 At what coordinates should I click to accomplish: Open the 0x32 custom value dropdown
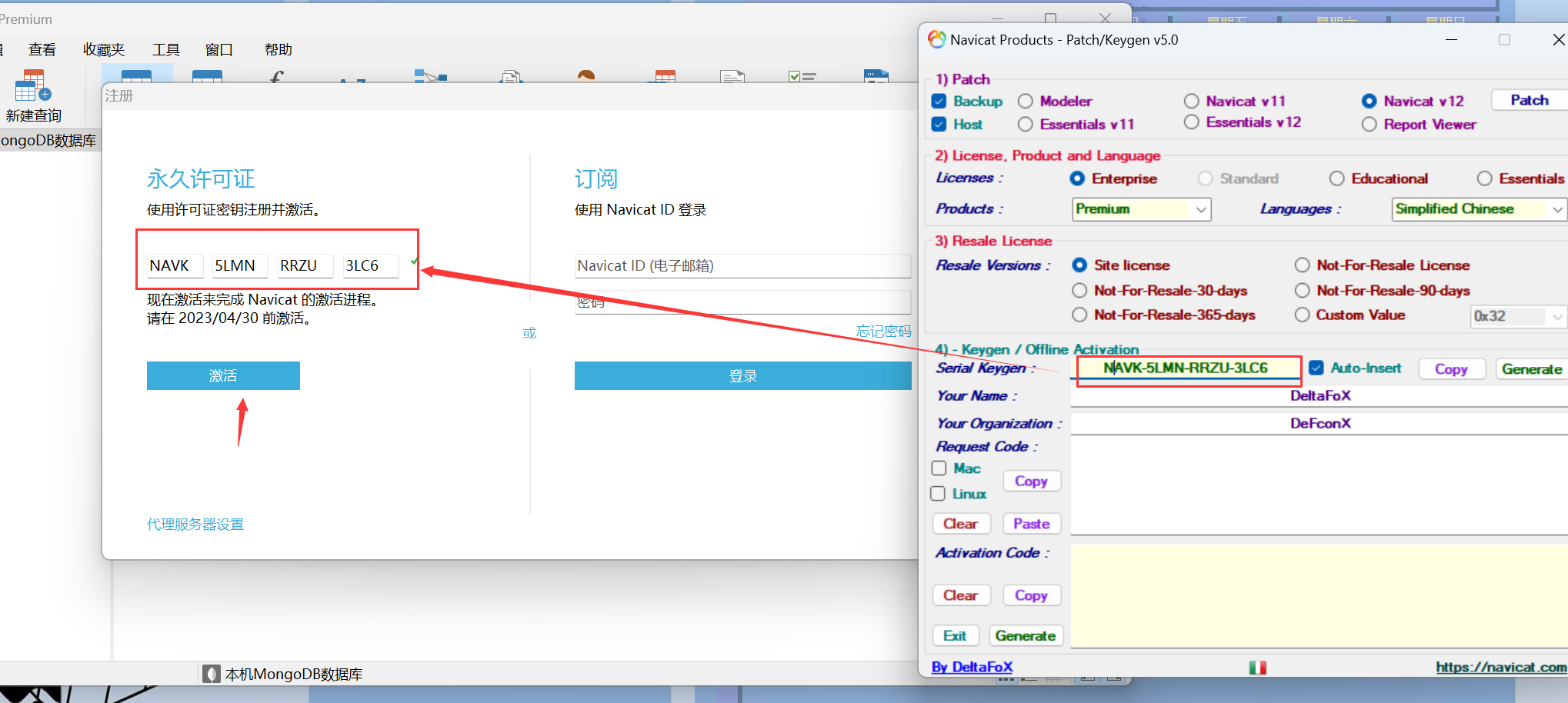click(x=1518, y=316)
